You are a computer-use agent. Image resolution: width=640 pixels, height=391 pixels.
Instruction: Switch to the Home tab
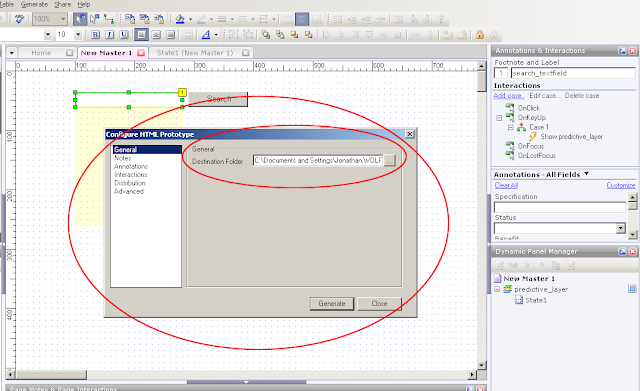click(41, 53)
